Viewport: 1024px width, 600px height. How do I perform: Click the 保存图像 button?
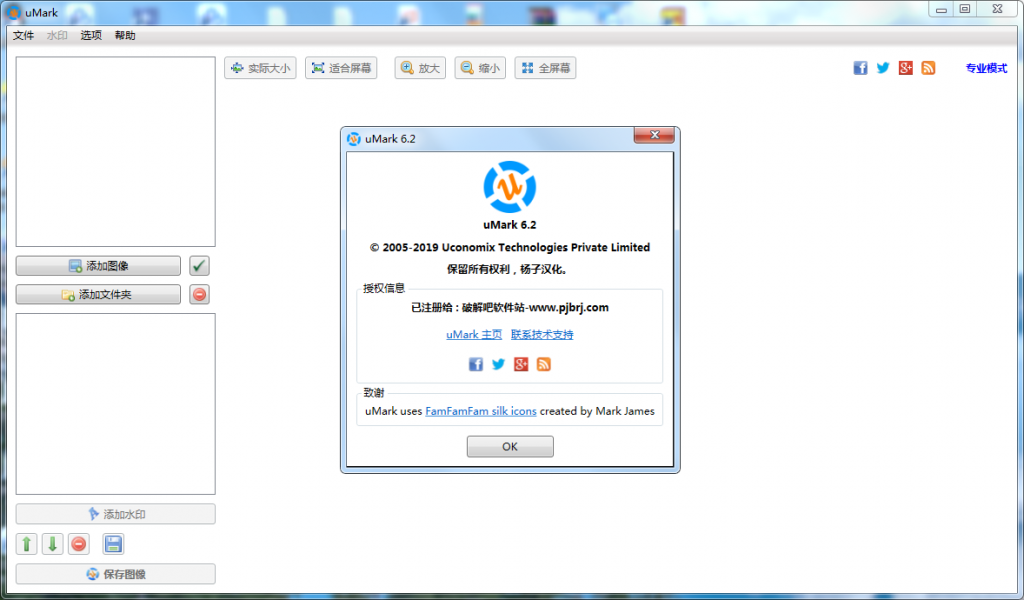[x=116, y=574]
